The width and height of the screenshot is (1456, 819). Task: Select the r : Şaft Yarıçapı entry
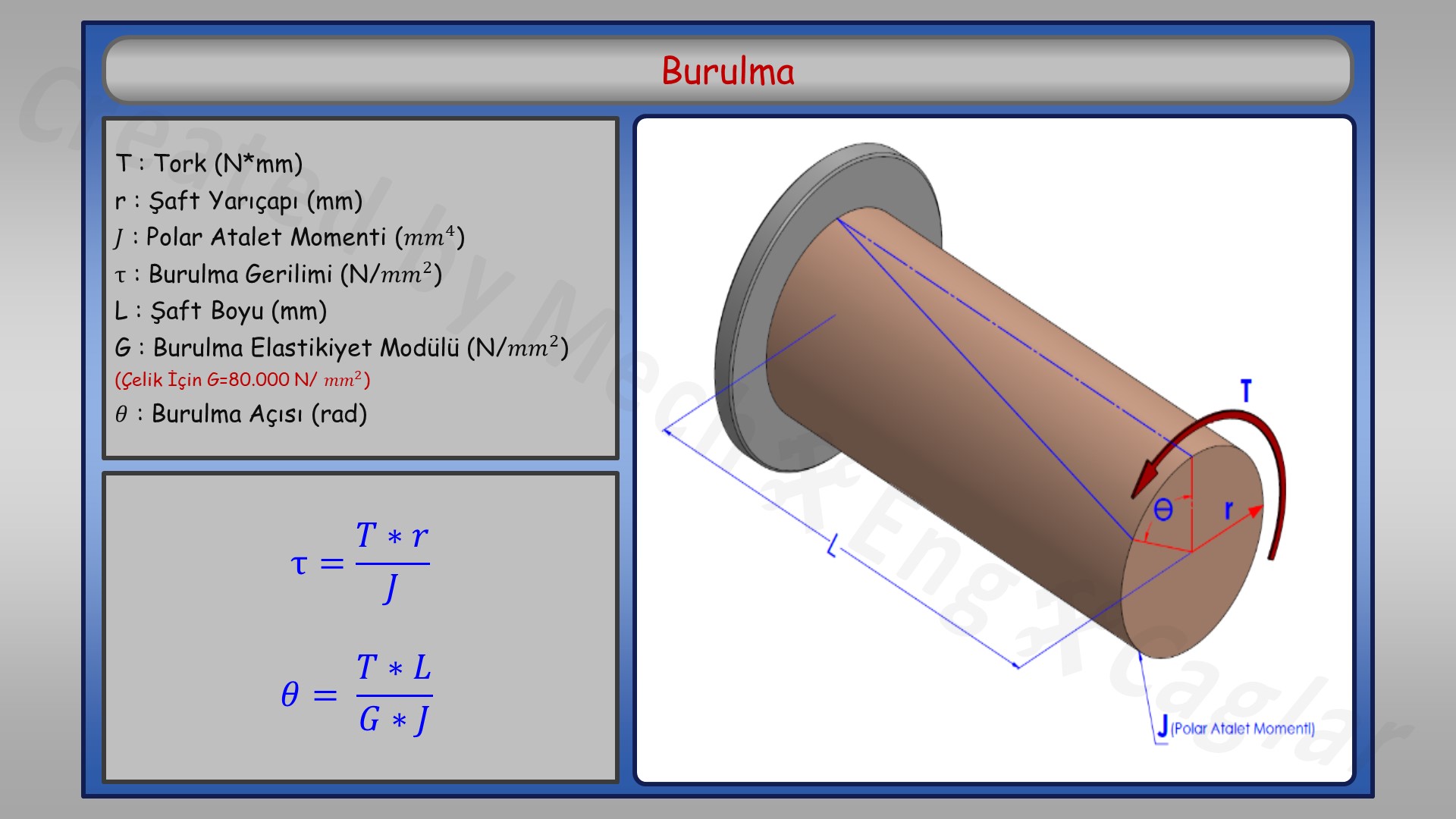click(x=237, y=199)
